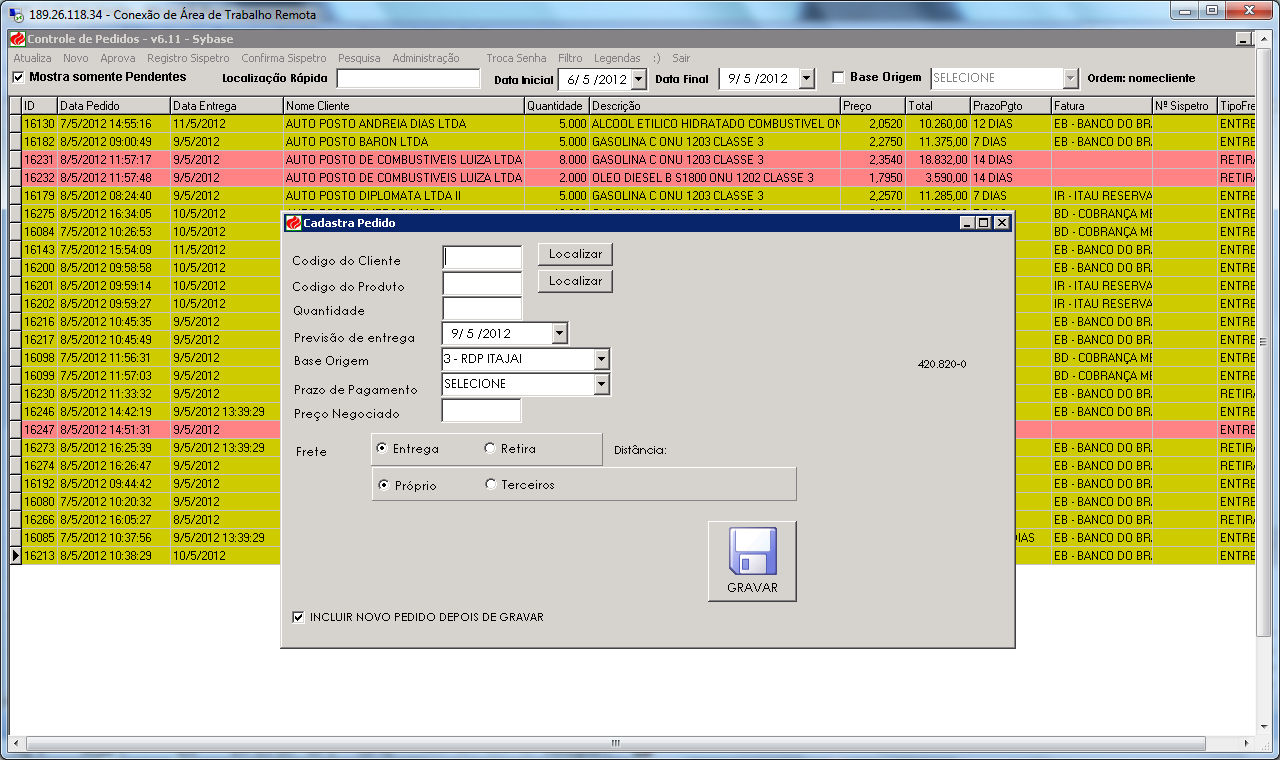Image resolution: width=1280 pixels, height=760 pixels.
Task: Click the Nº Sispetro column header
Action: 1184,105
